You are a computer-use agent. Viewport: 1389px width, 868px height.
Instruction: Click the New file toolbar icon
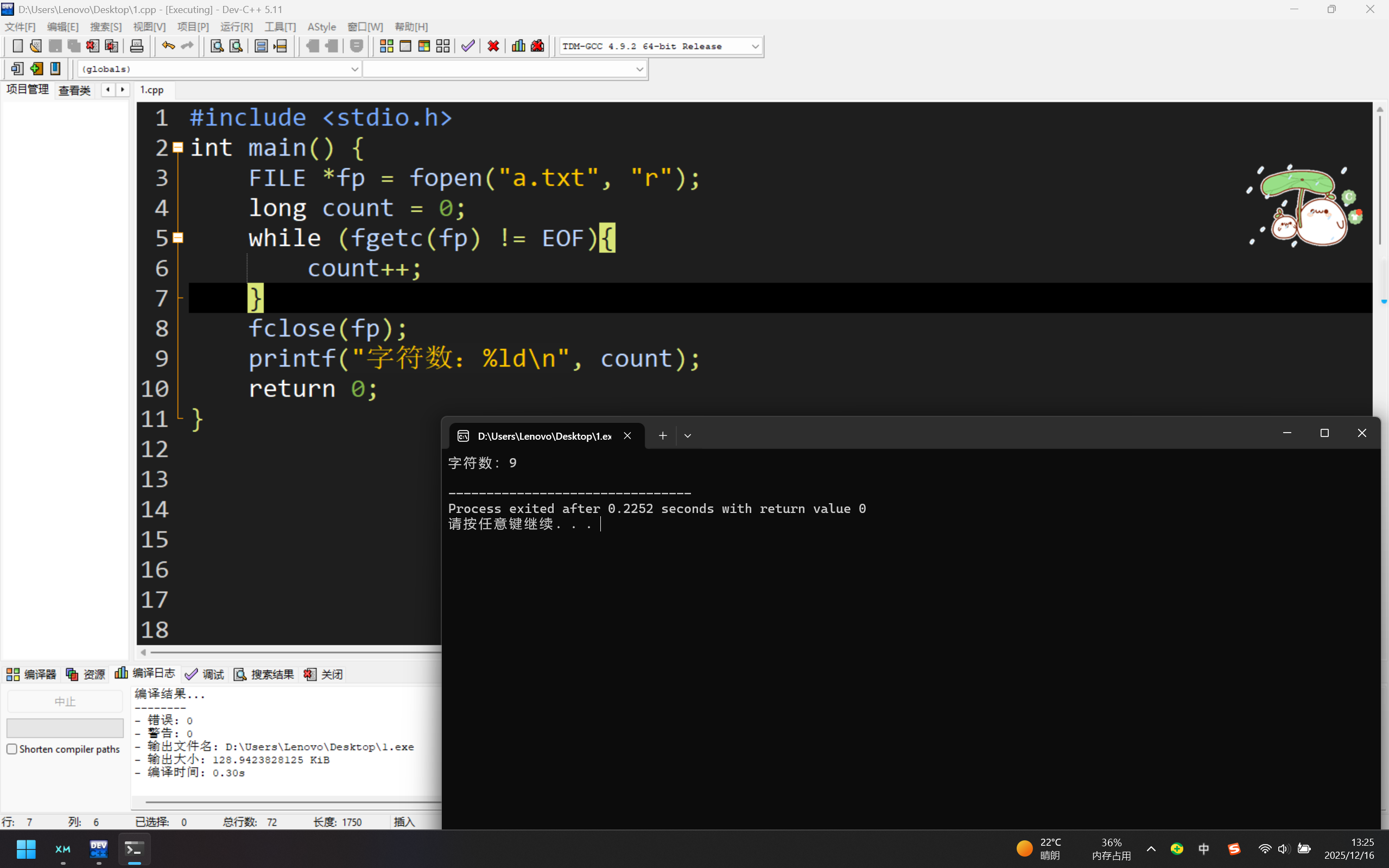[17, 46]
